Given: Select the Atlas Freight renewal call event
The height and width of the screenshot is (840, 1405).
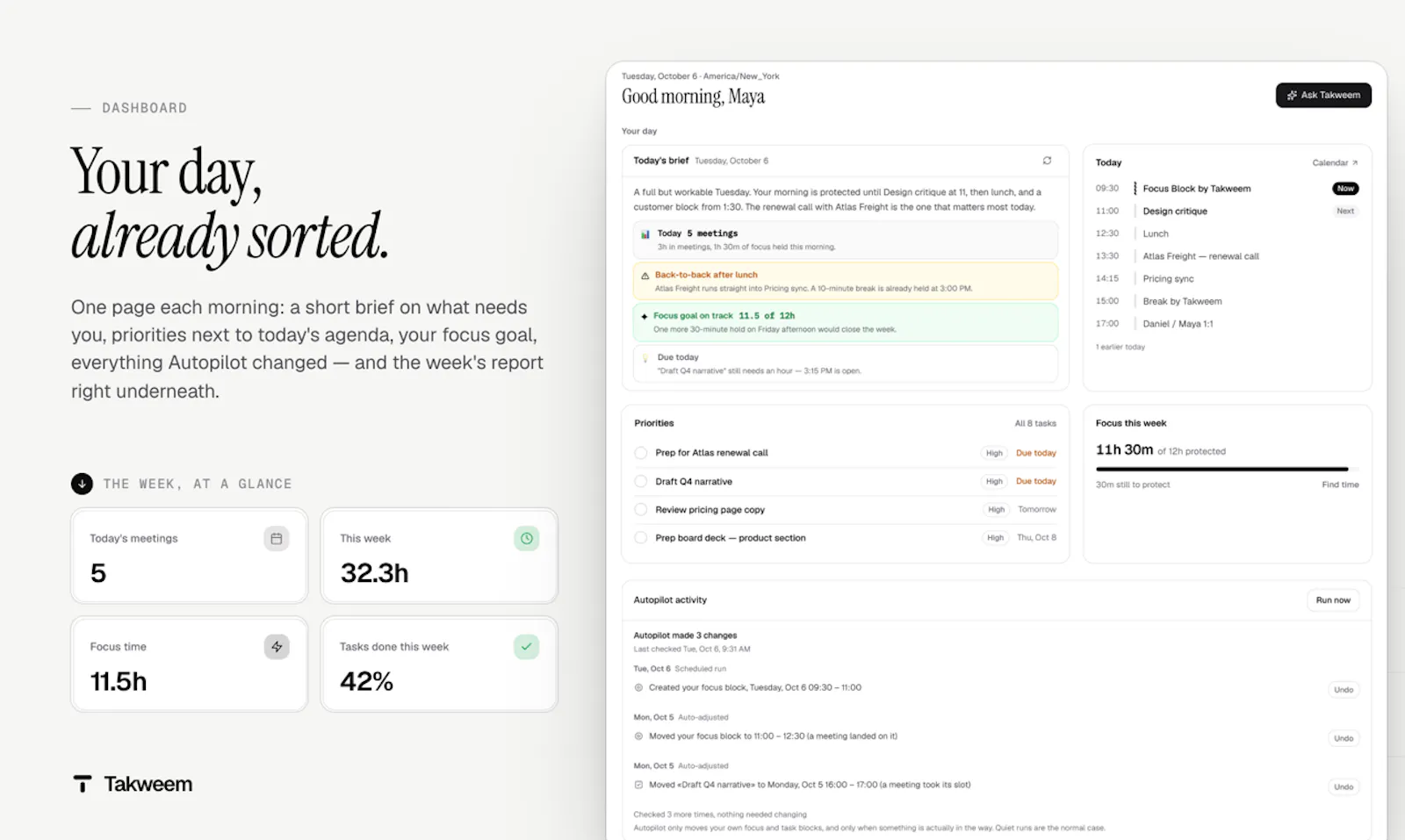Looking at the screenshot, I should point(1200,256).
